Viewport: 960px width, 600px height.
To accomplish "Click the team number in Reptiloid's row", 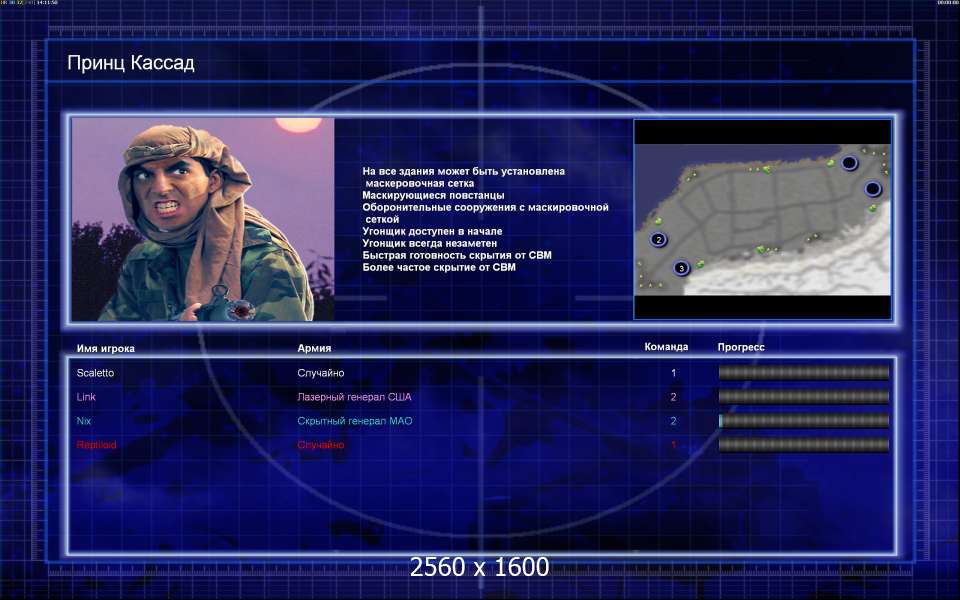I will point(673,444).
